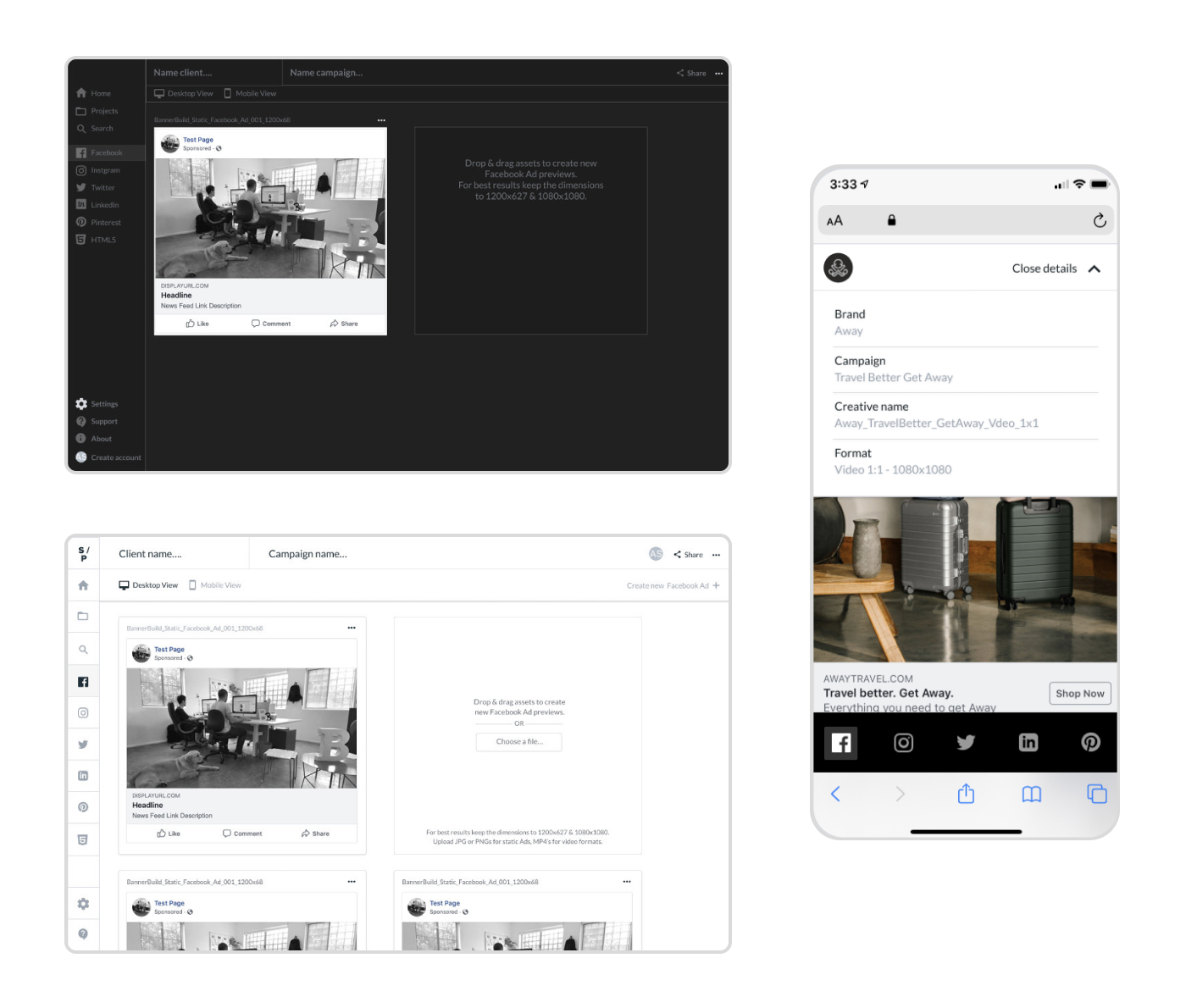Switch to Twitter via the phone's bottom channel bar
The image size is (1186, 1008).
tap(966, 743)
